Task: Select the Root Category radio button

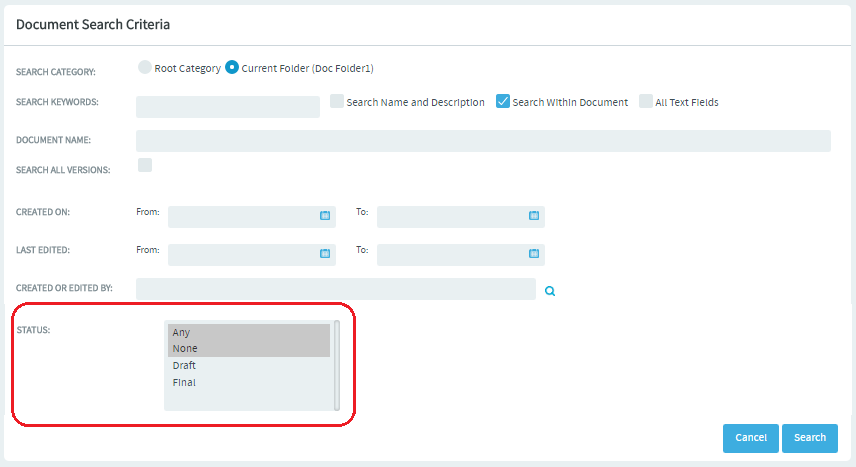Action: (x=145, y=67)
